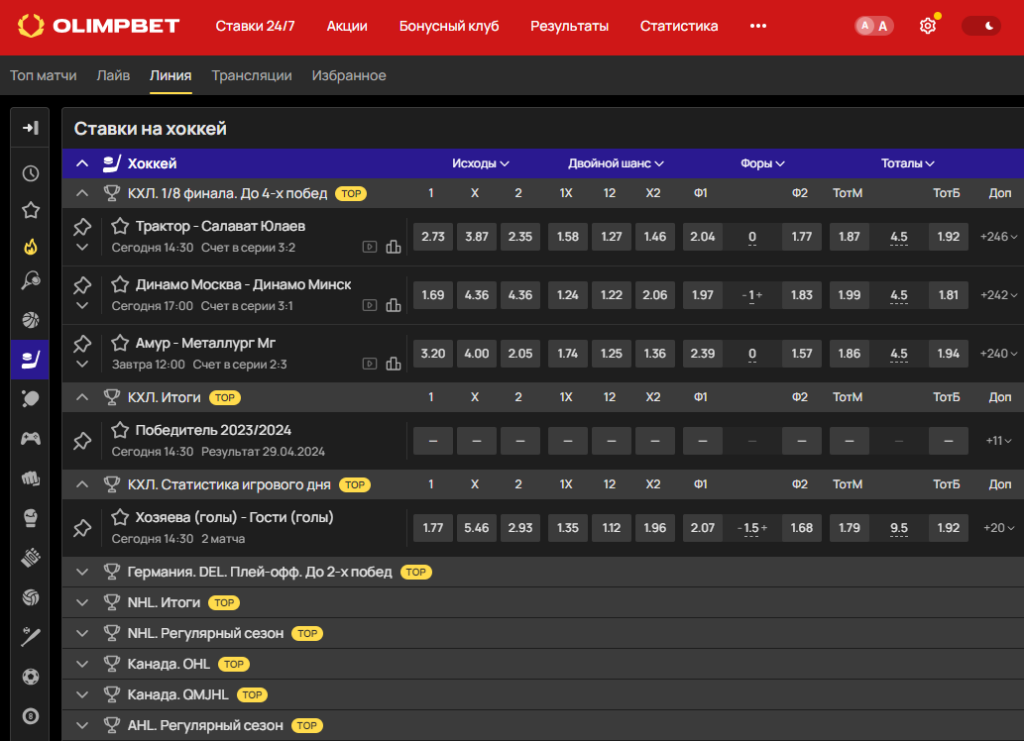Select the Линия tab
The width and height of the screenshot is (1024, 741).
pos(170,76)
